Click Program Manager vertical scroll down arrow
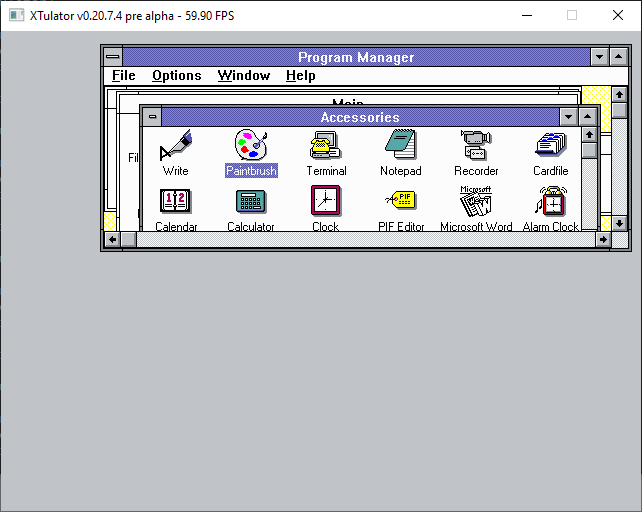Image resolution: width=642 pixels, height=512 pixels. (619, 223)
